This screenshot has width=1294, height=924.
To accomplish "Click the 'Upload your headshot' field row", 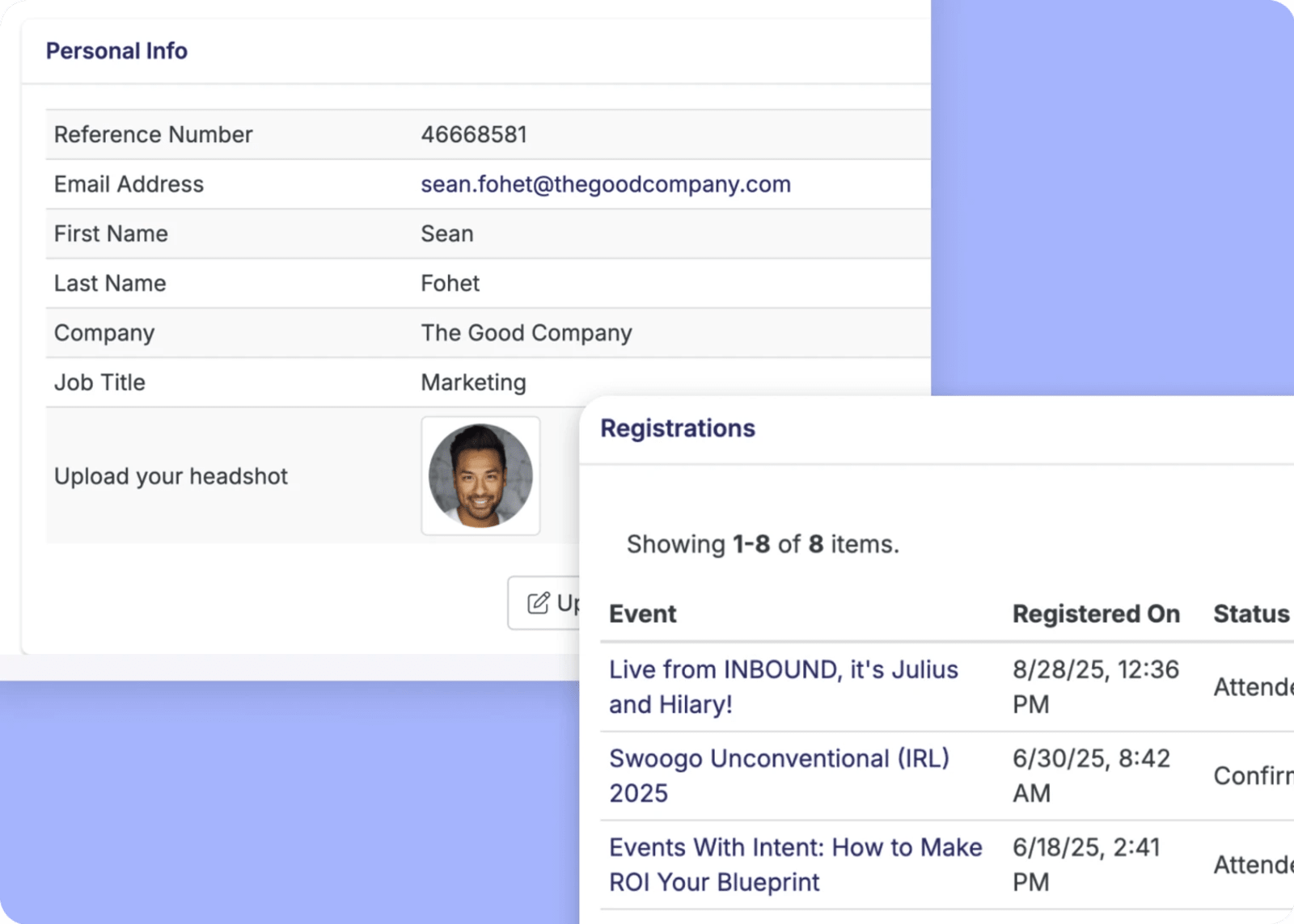I will [170, 476].
